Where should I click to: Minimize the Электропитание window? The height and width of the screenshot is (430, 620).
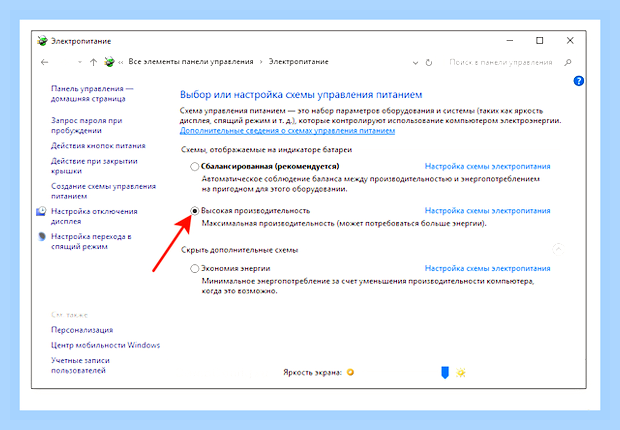click(510, 40)
